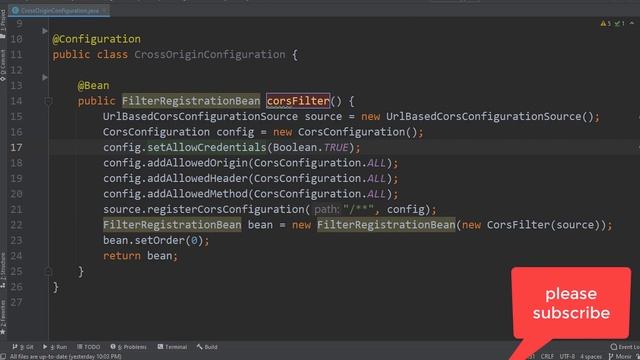Click the class name CrossOriginConfiguration
Screen dimensions: 640x360
[x=210, y=55]
